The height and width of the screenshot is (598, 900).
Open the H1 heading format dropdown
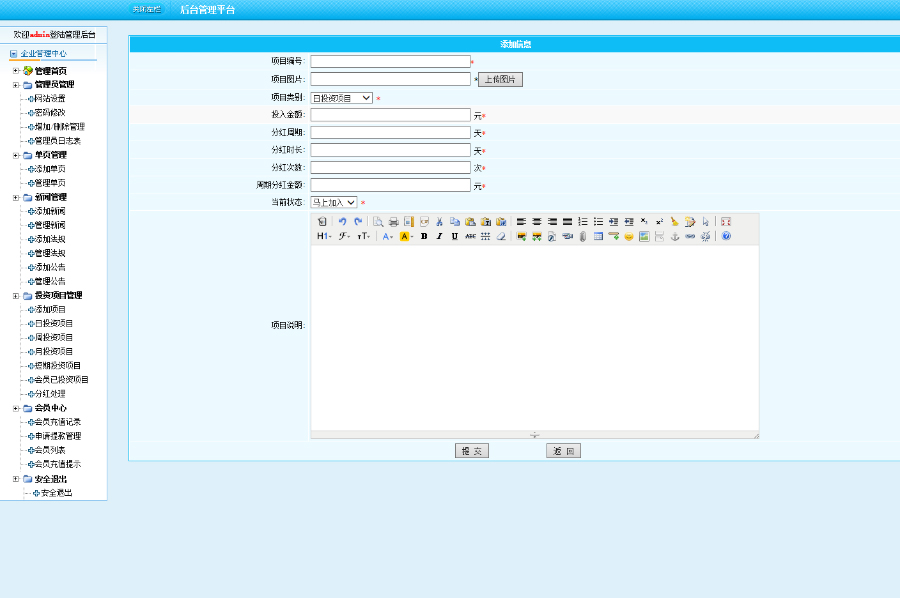(324, 237)
